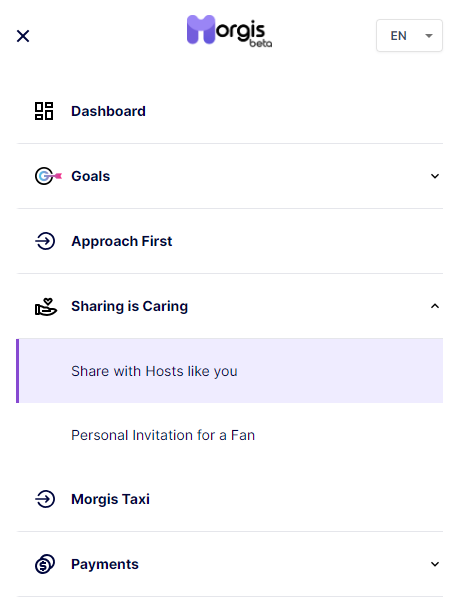Open Morgis Taxi page

click(x=110, y=499)
